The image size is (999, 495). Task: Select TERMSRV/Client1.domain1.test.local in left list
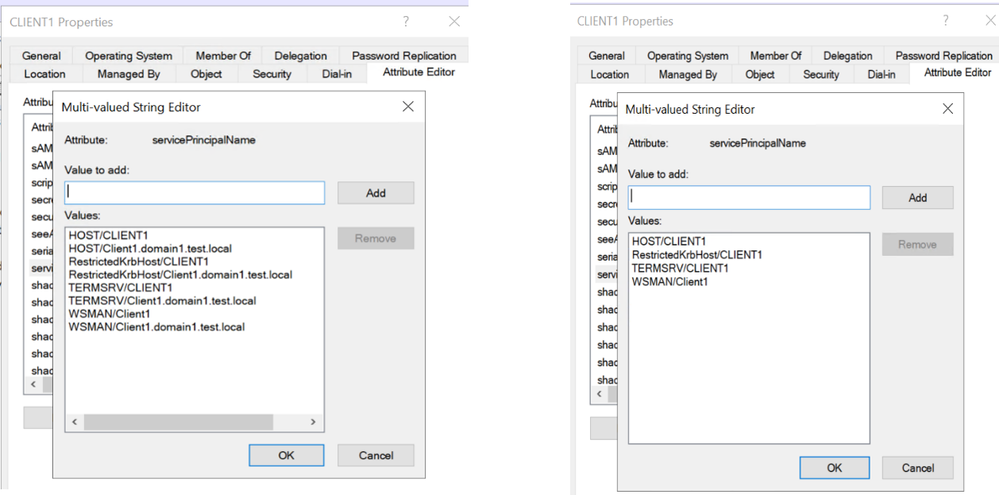tap(162, 301)
